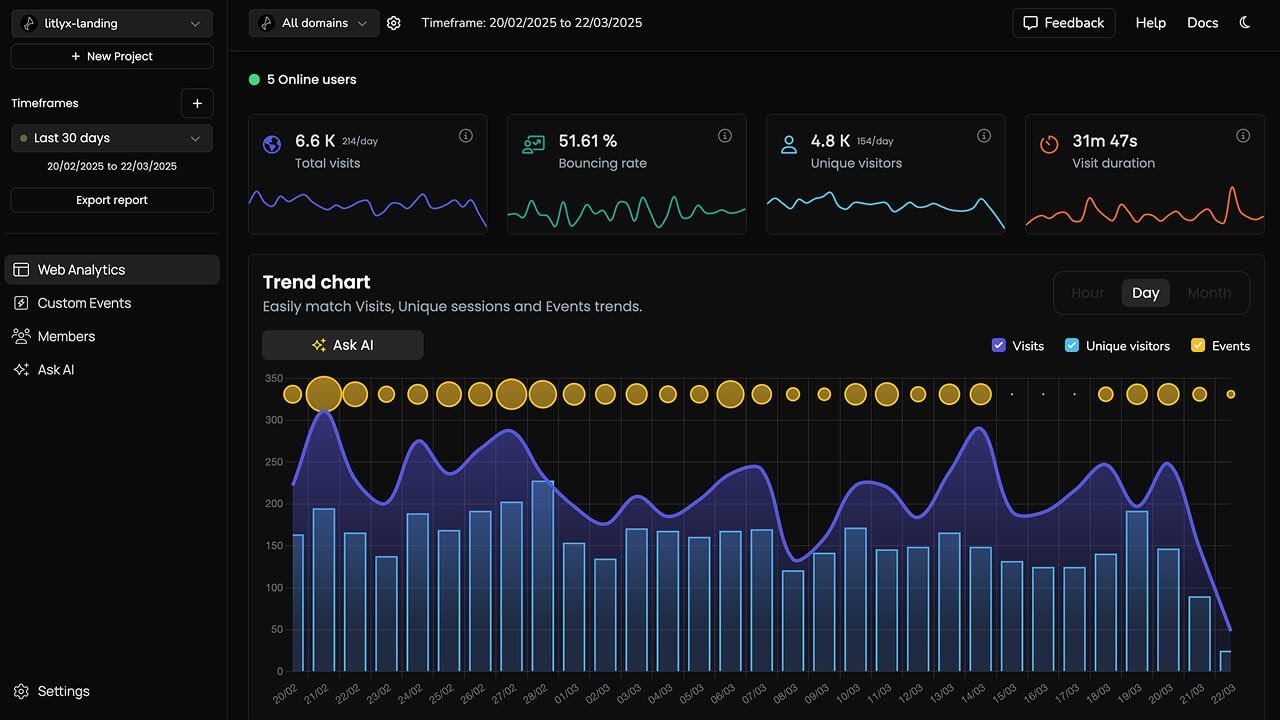Click info icon on Unique visitors card
Screen dimensions: 1280x720
(984, 136)
